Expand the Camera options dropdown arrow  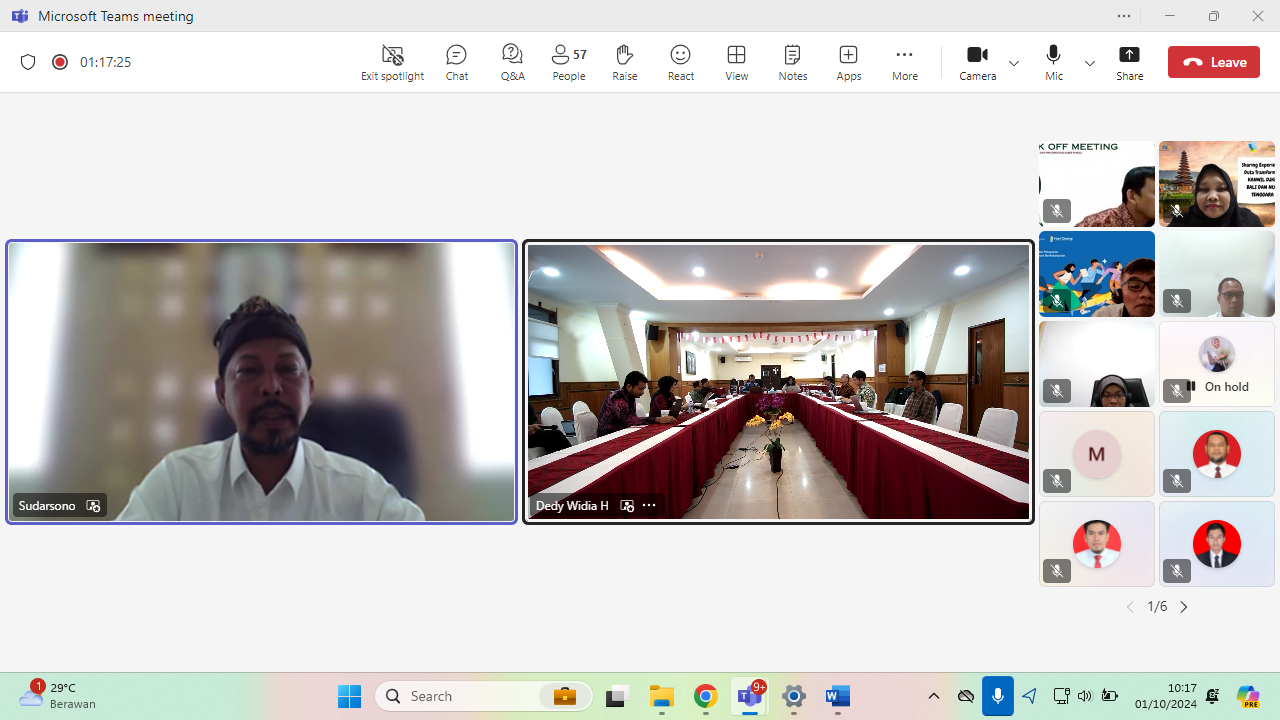click(1014, 63)
